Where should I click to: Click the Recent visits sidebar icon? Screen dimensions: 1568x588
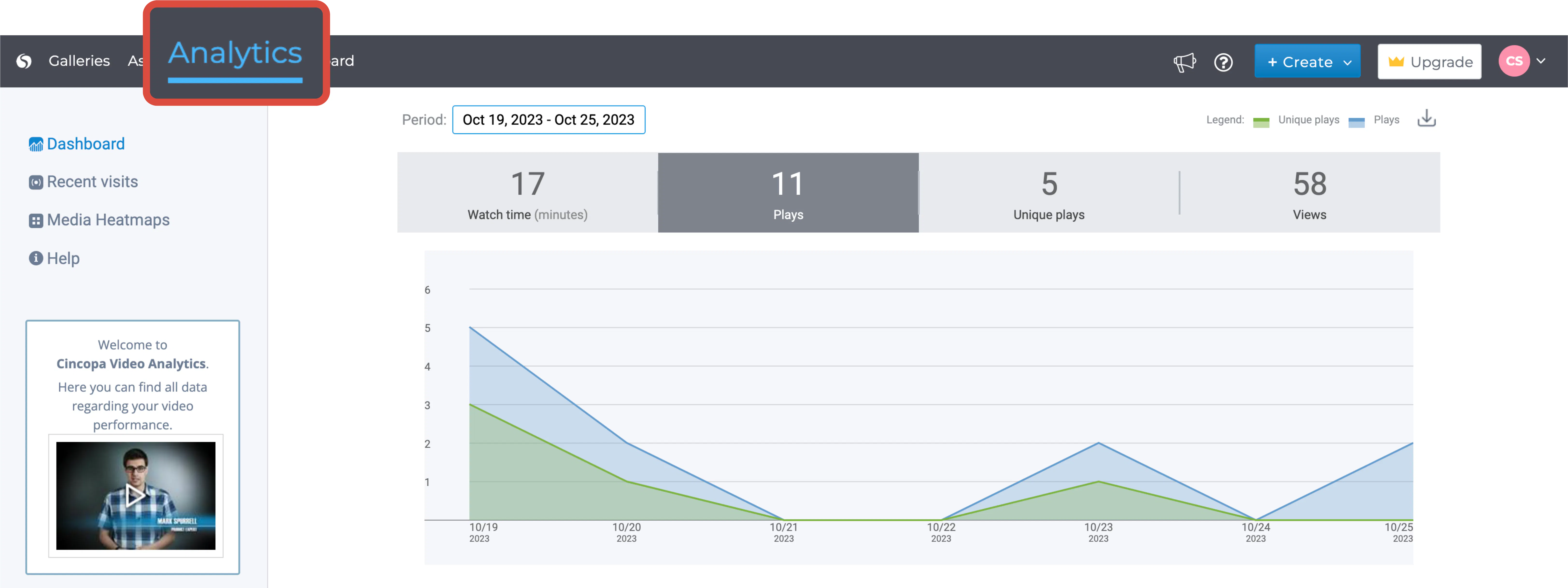(36, 182)
